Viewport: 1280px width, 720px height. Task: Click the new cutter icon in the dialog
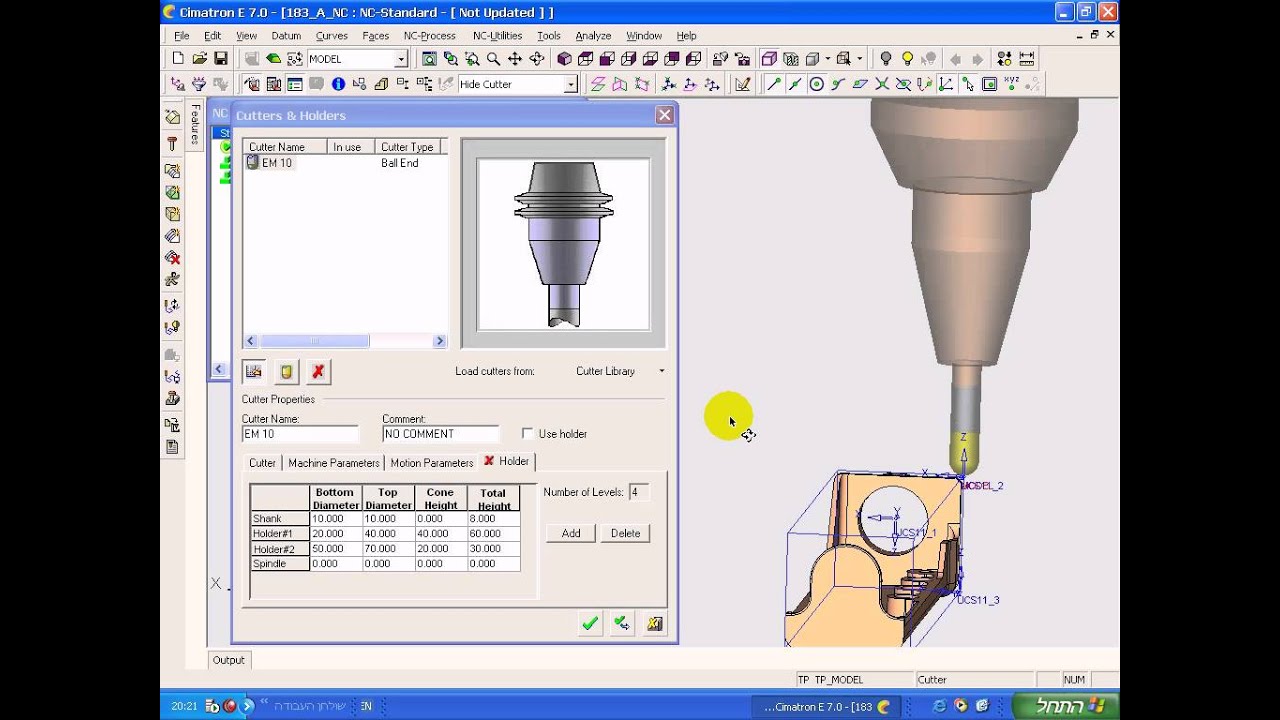(254, 371)
